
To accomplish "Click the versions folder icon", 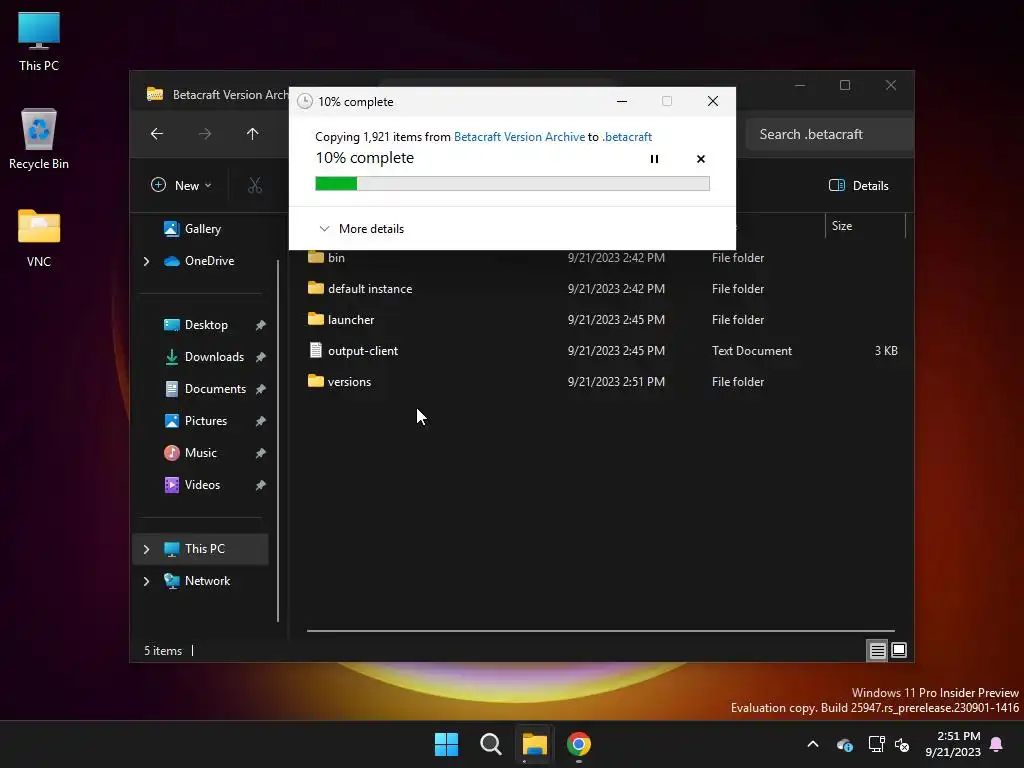I will pyautogui.click(x=315, y=381).
